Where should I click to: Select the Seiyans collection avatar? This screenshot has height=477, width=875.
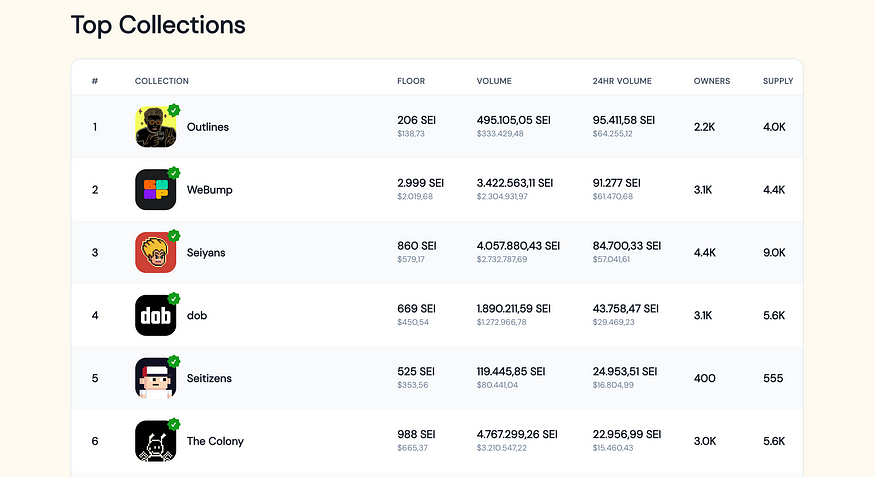pos(156,252)
